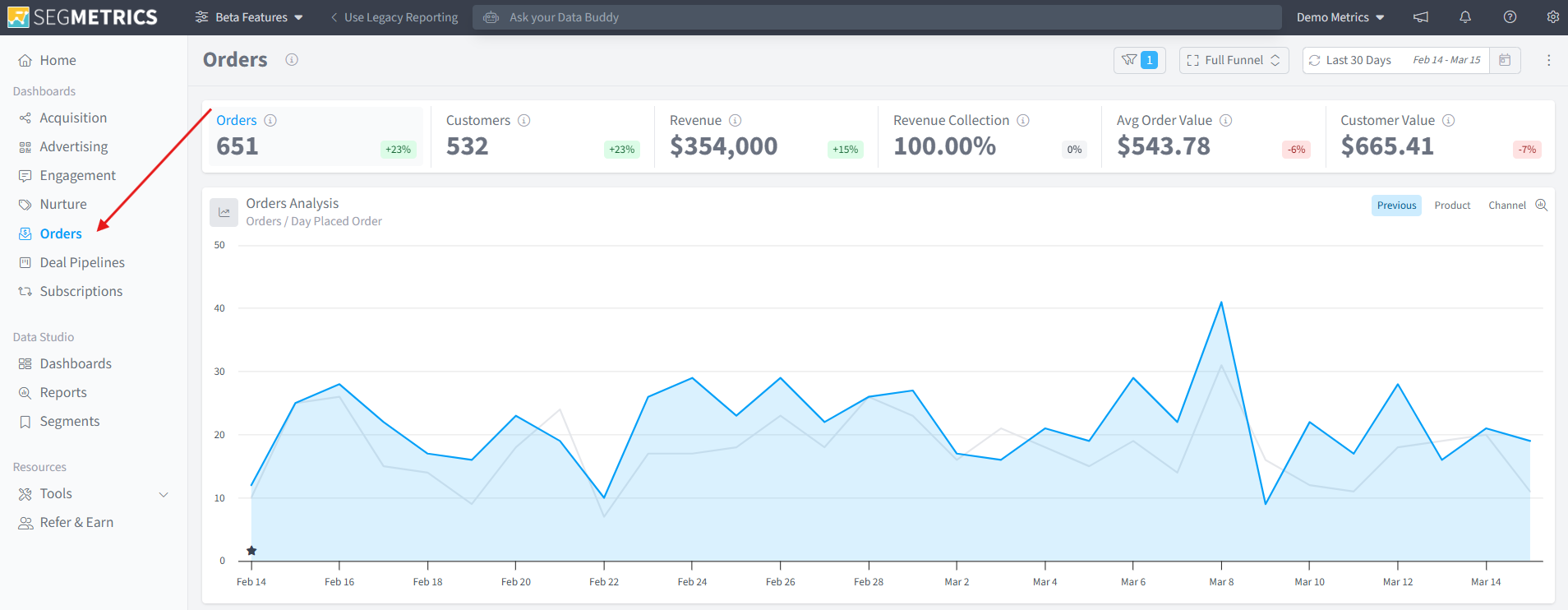The width and height of the screenshot is (1568, 610).
Task: Open the settings gear icon
Action: [x=1552, y=17]
